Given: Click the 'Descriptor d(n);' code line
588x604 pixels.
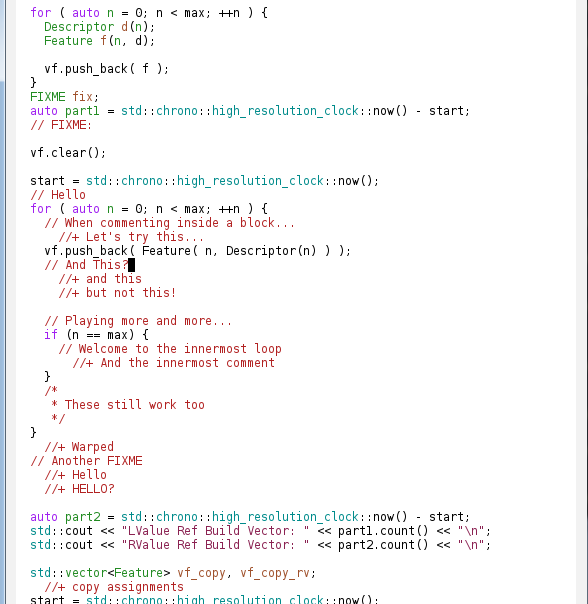Looking at the screenshot, I should coord(99,27).
